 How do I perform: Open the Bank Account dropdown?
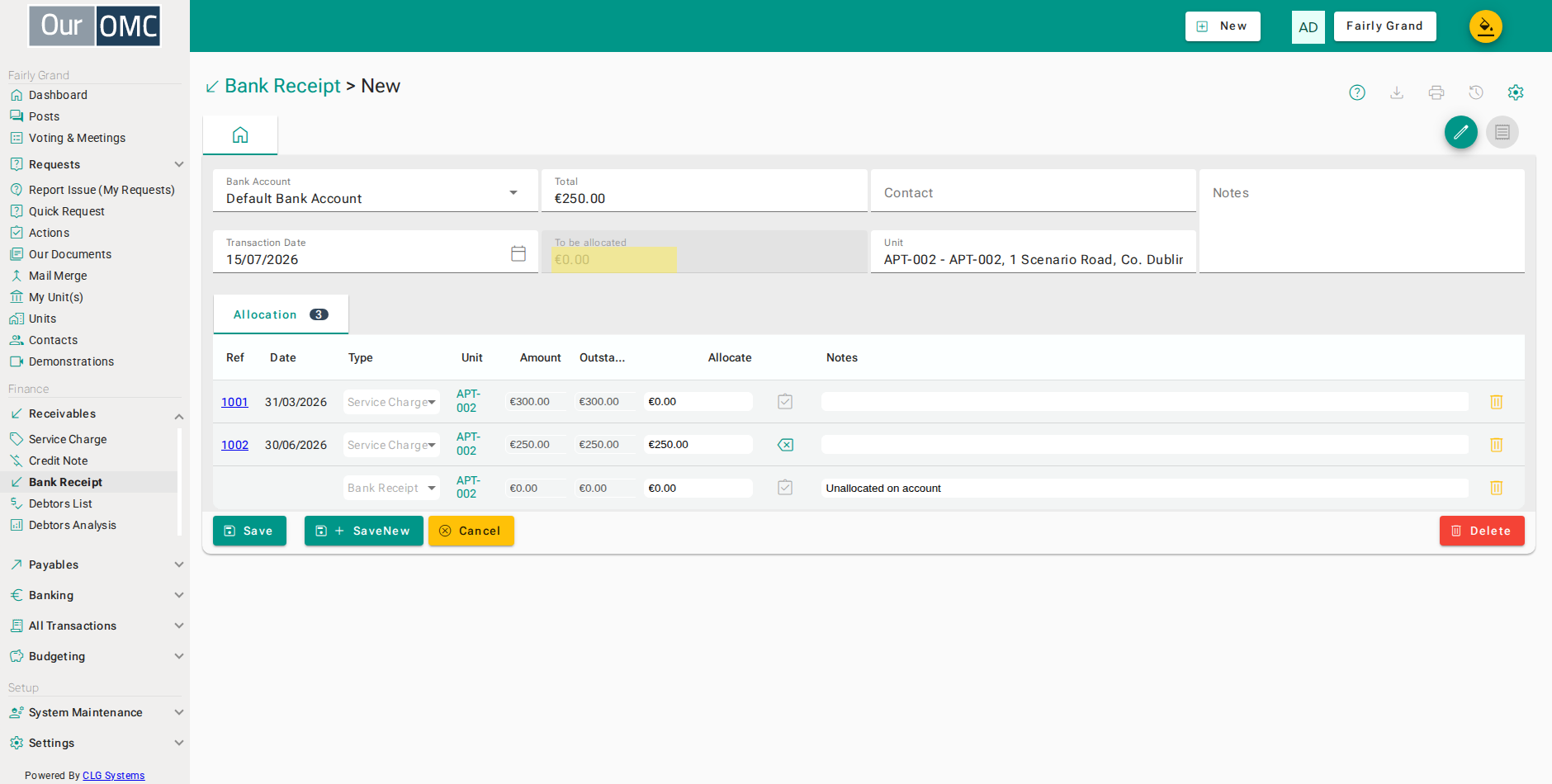[376, 191]
